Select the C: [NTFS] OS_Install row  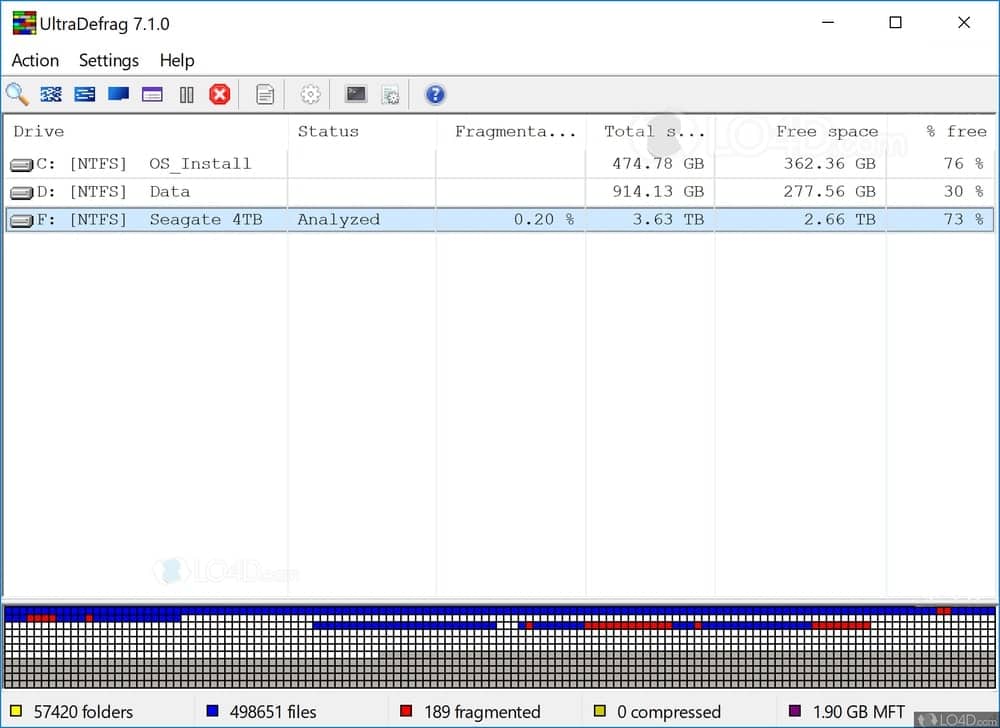pos(499,164)
